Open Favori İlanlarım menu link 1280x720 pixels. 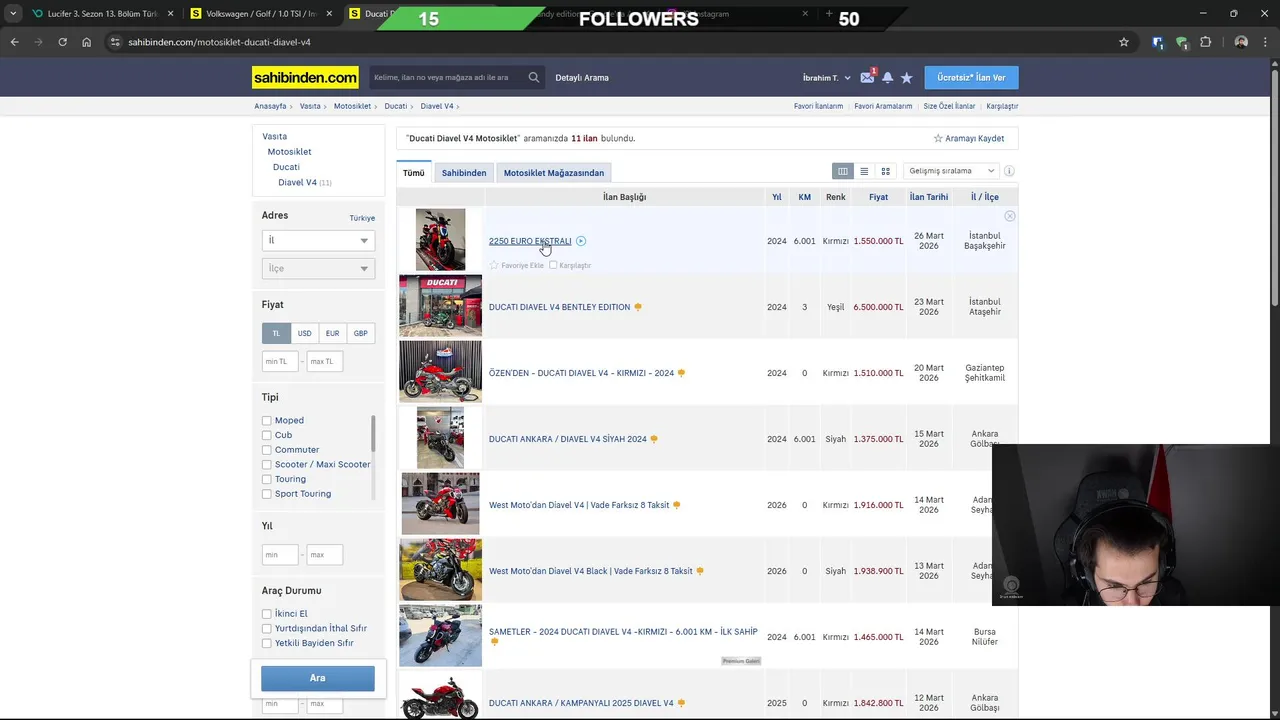tap(818, 106)
